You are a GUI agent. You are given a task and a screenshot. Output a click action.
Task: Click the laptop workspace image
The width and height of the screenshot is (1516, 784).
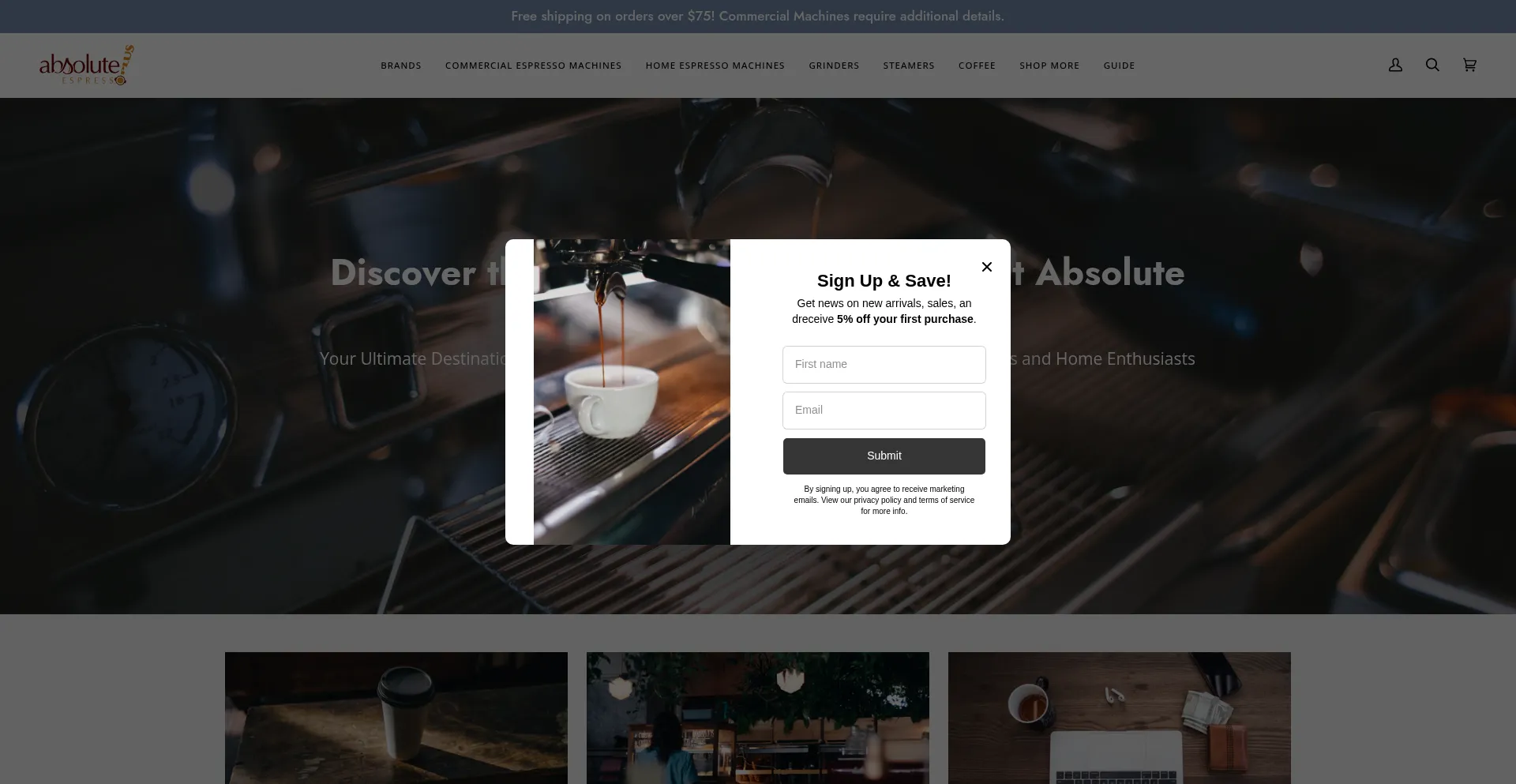[1119, 718]
